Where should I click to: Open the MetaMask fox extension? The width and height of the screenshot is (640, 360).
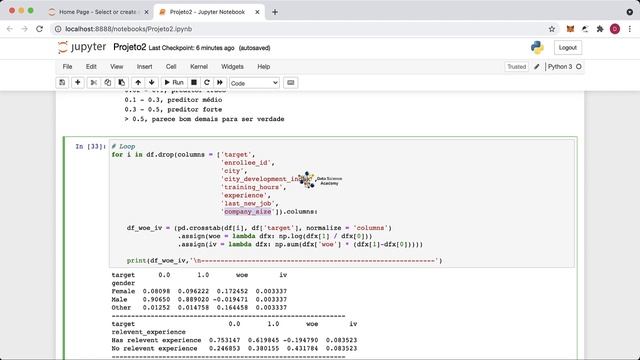click(570, 29)
